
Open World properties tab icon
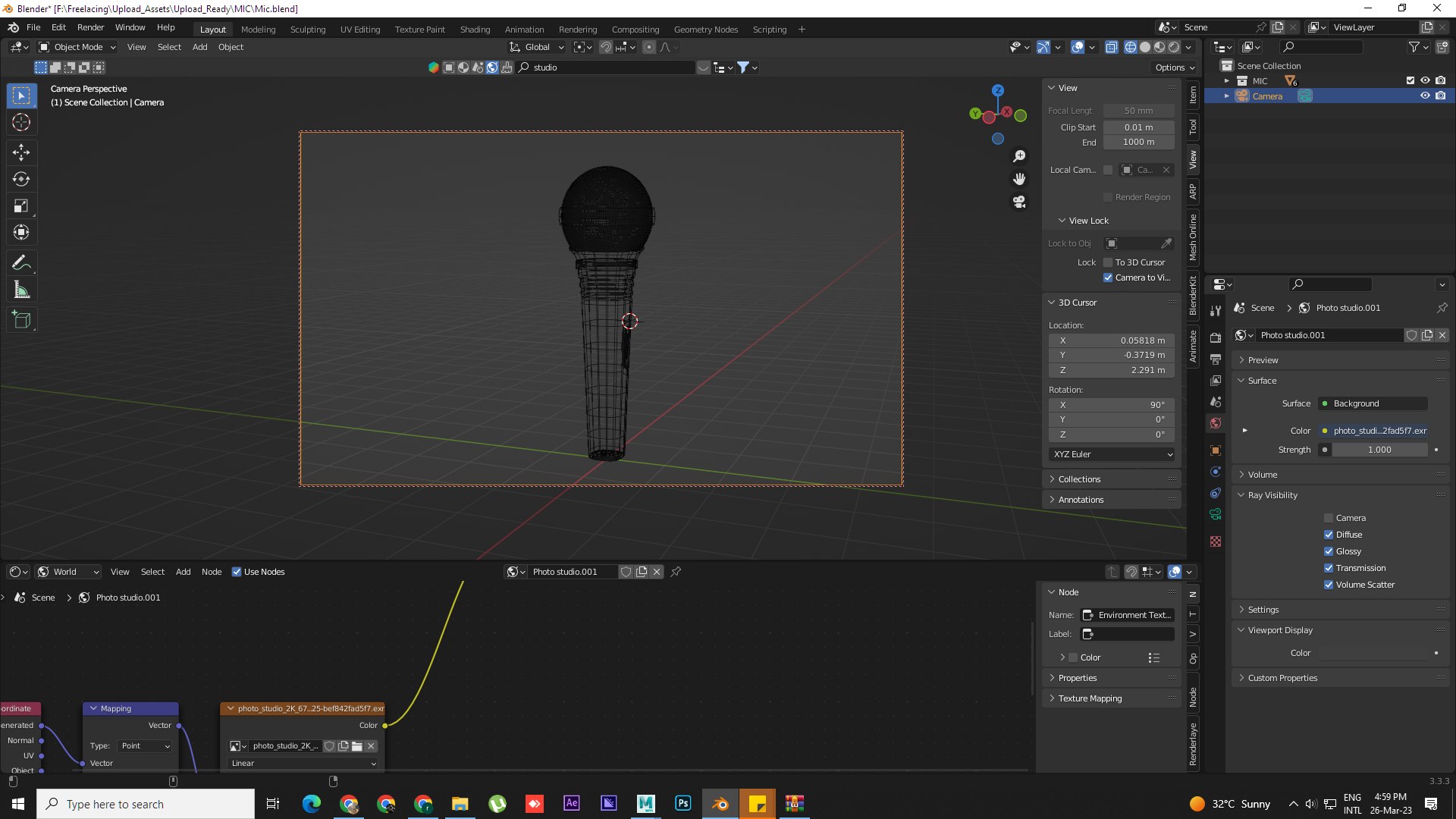coord(1216,423)
